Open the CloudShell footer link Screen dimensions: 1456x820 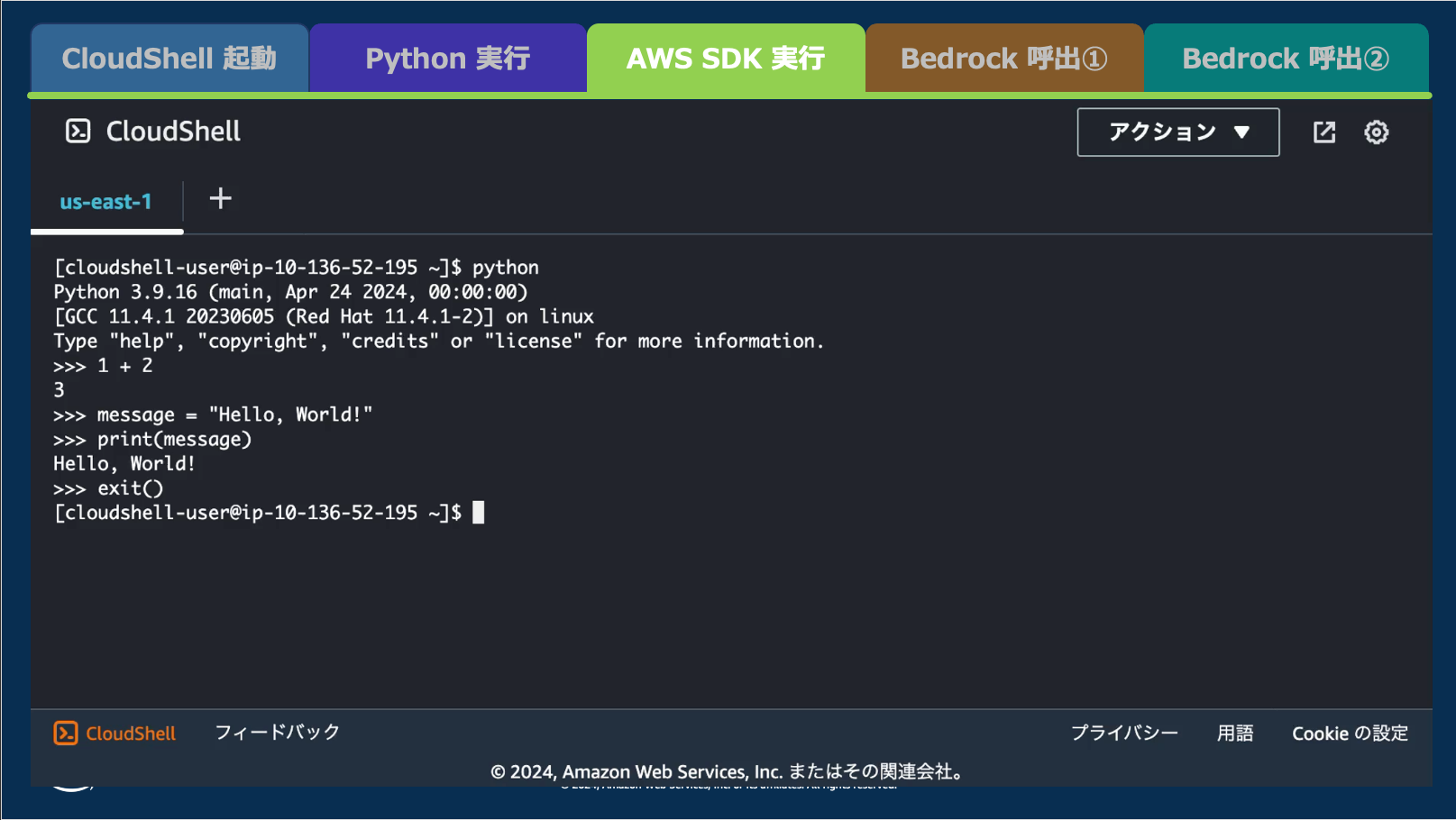coord(131,733)
